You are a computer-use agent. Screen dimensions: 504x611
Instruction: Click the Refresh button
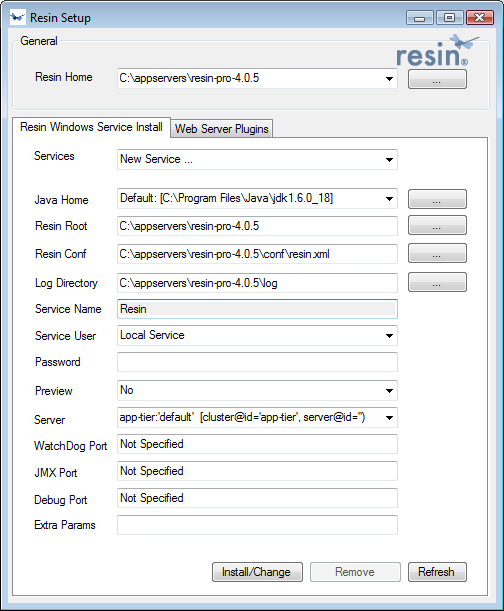[437, 572]
